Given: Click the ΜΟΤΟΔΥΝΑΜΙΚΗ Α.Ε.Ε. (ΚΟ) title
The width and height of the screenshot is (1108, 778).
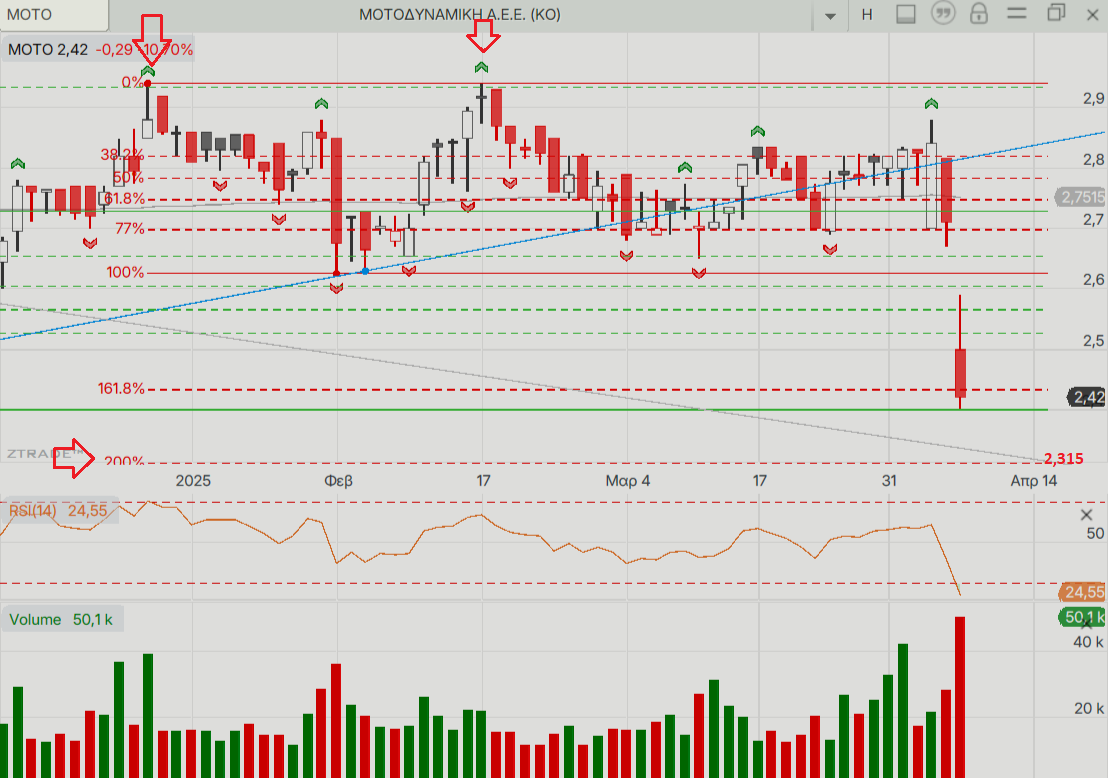Looking at the screenshot, I should pos(460,15).
